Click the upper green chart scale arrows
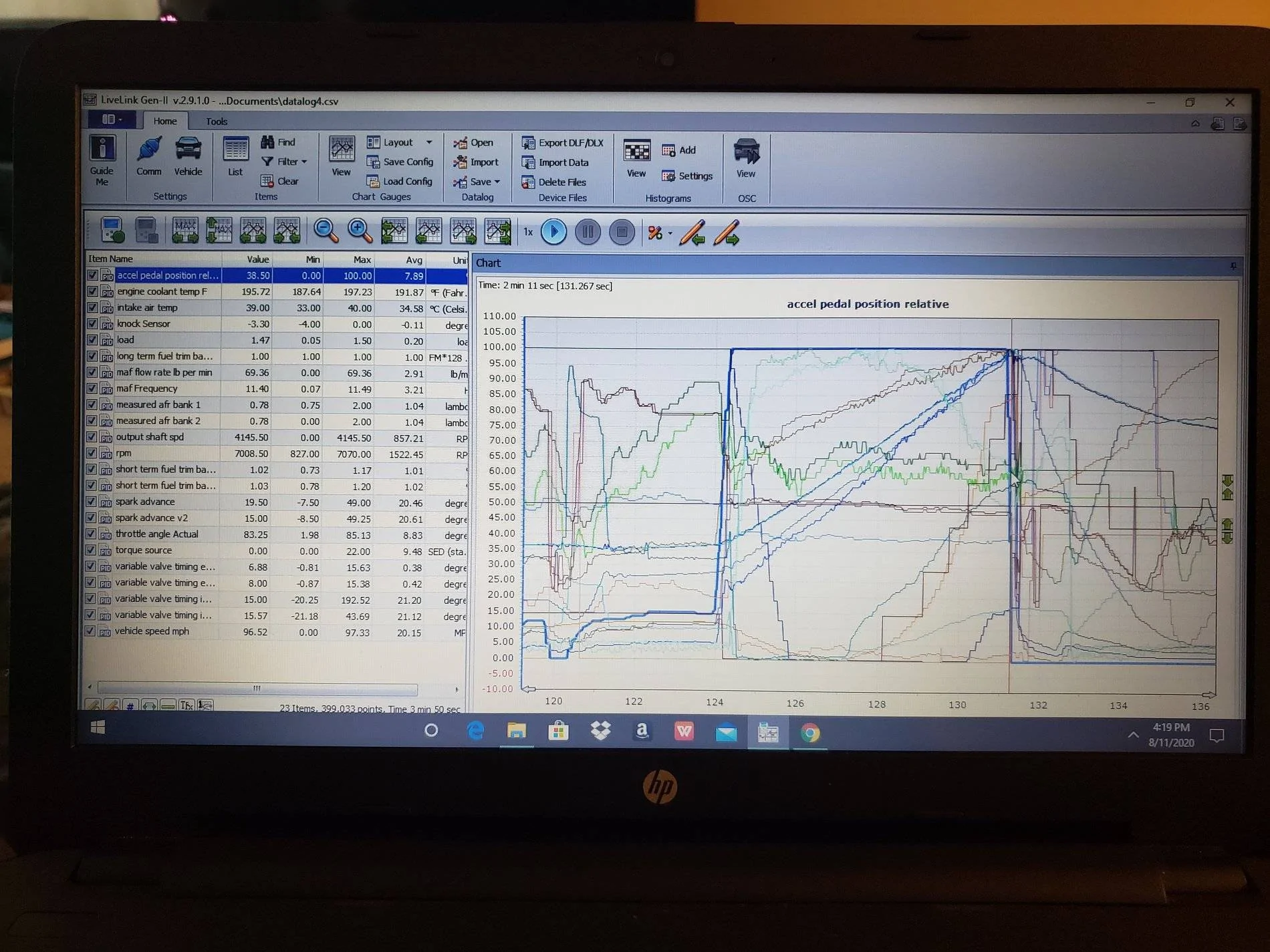This screenshot has height=952, width=1270. pos(1227,488)
